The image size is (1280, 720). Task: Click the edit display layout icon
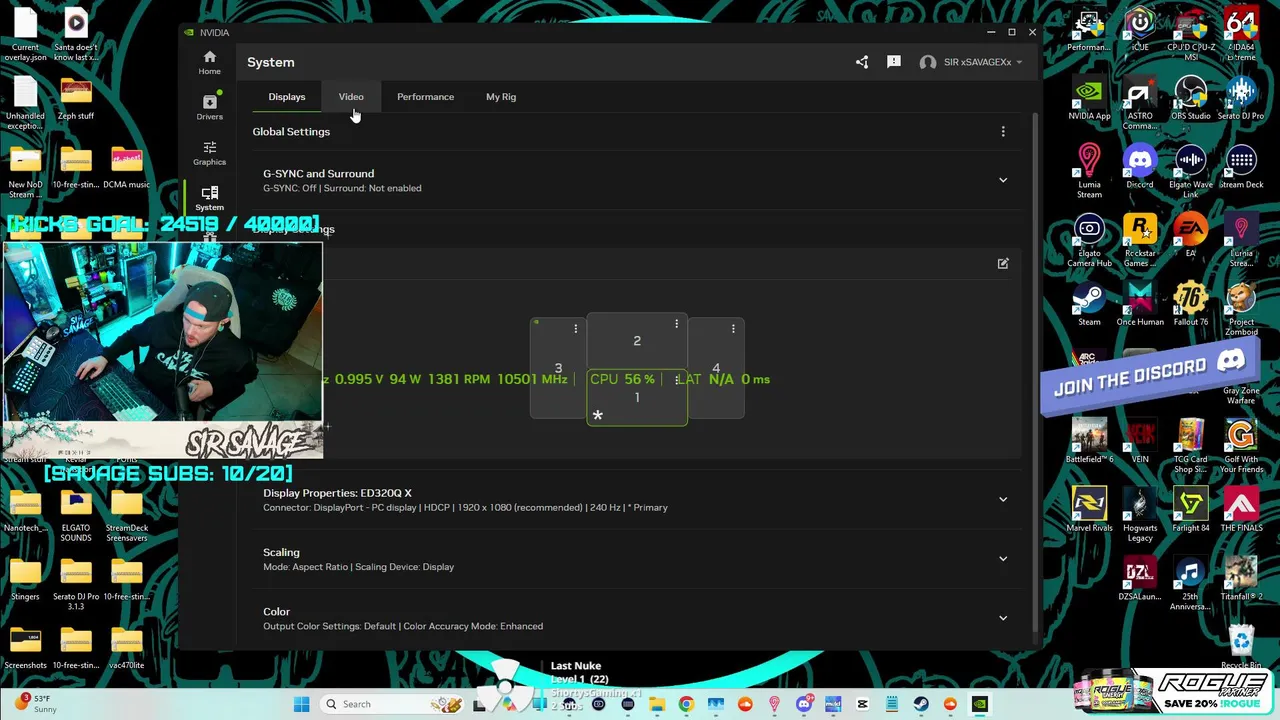(x=1003, y=264)
